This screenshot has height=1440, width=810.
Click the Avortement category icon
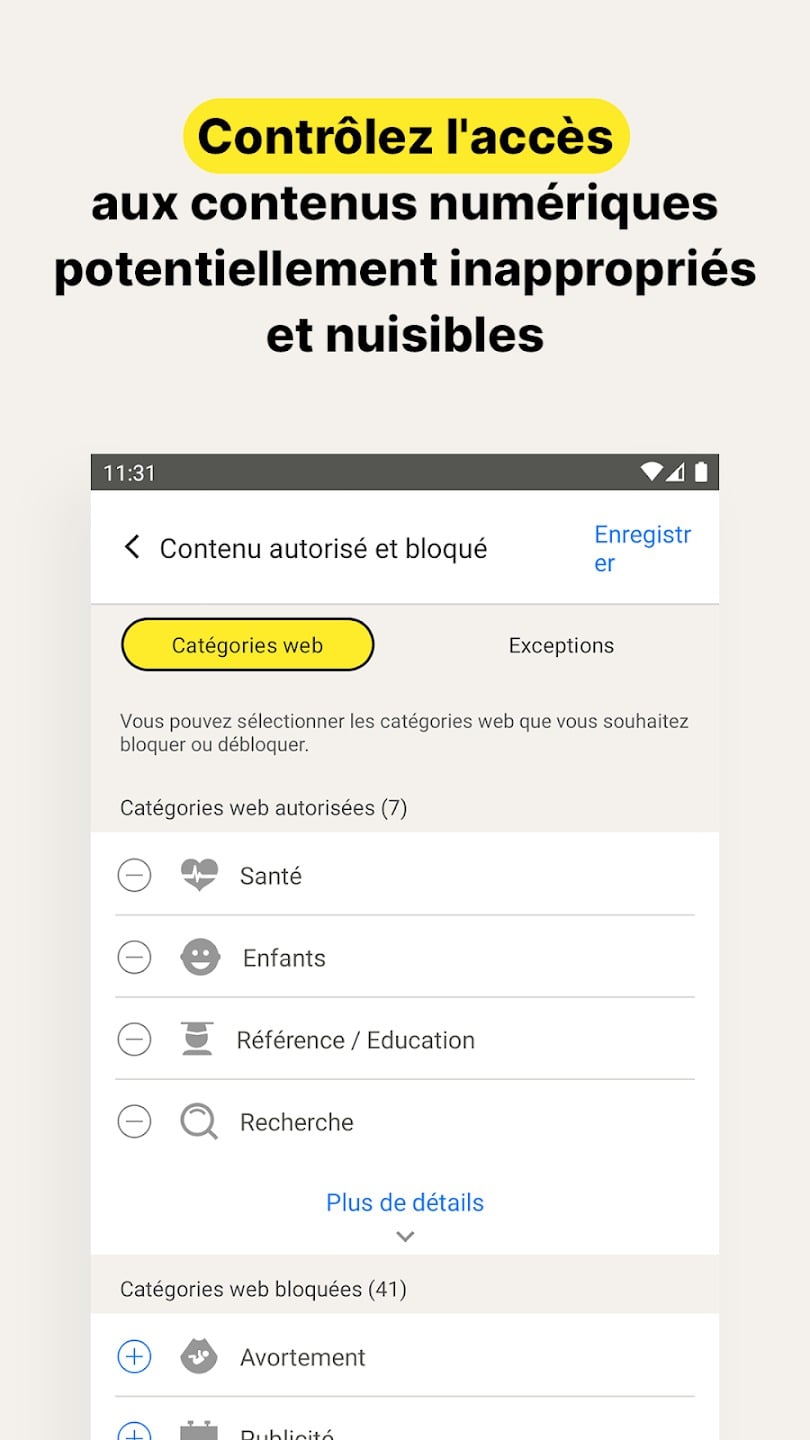coord(199,1356)
